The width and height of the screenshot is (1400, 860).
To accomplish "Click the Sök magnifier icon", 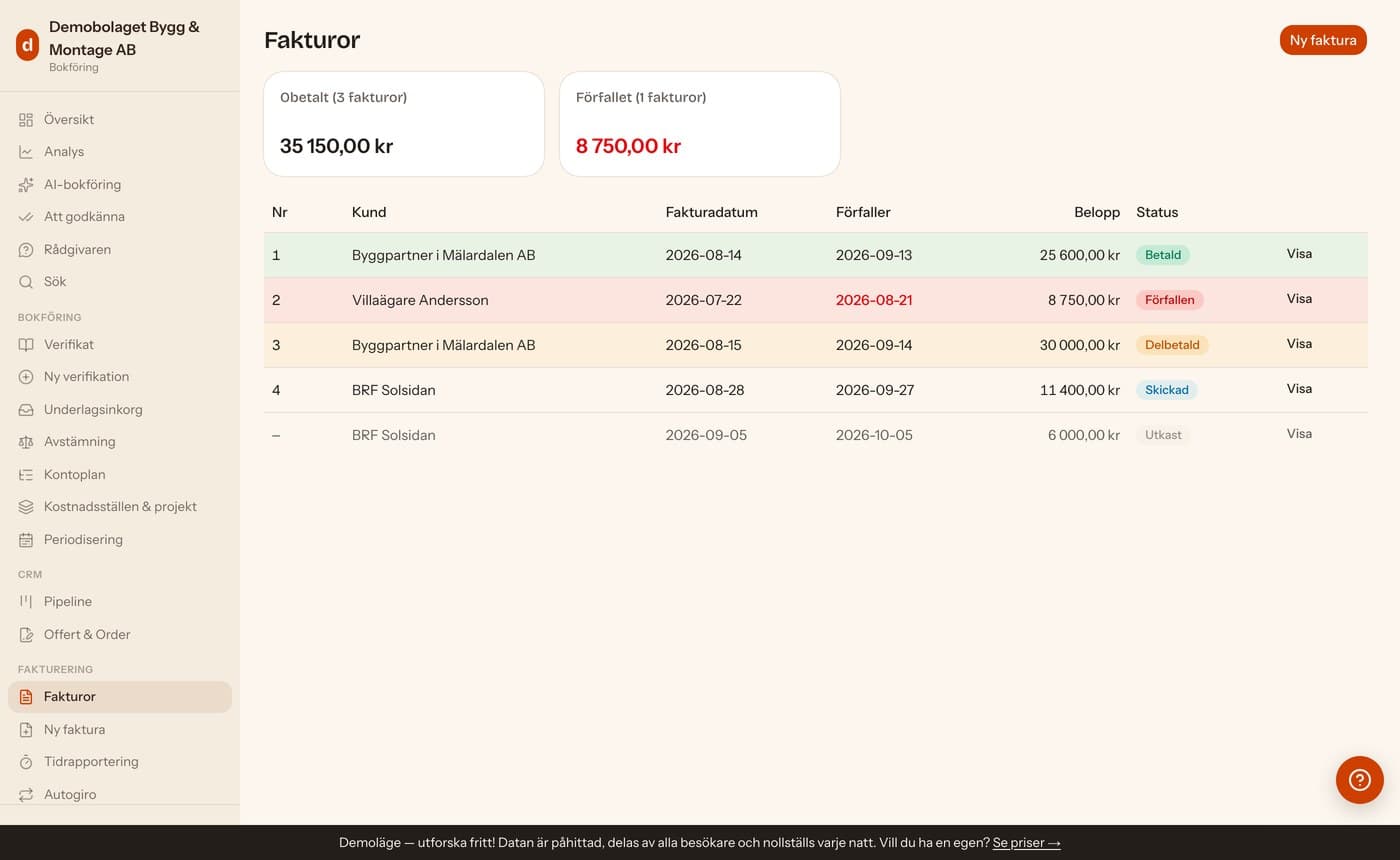I will tap(26, 282).
